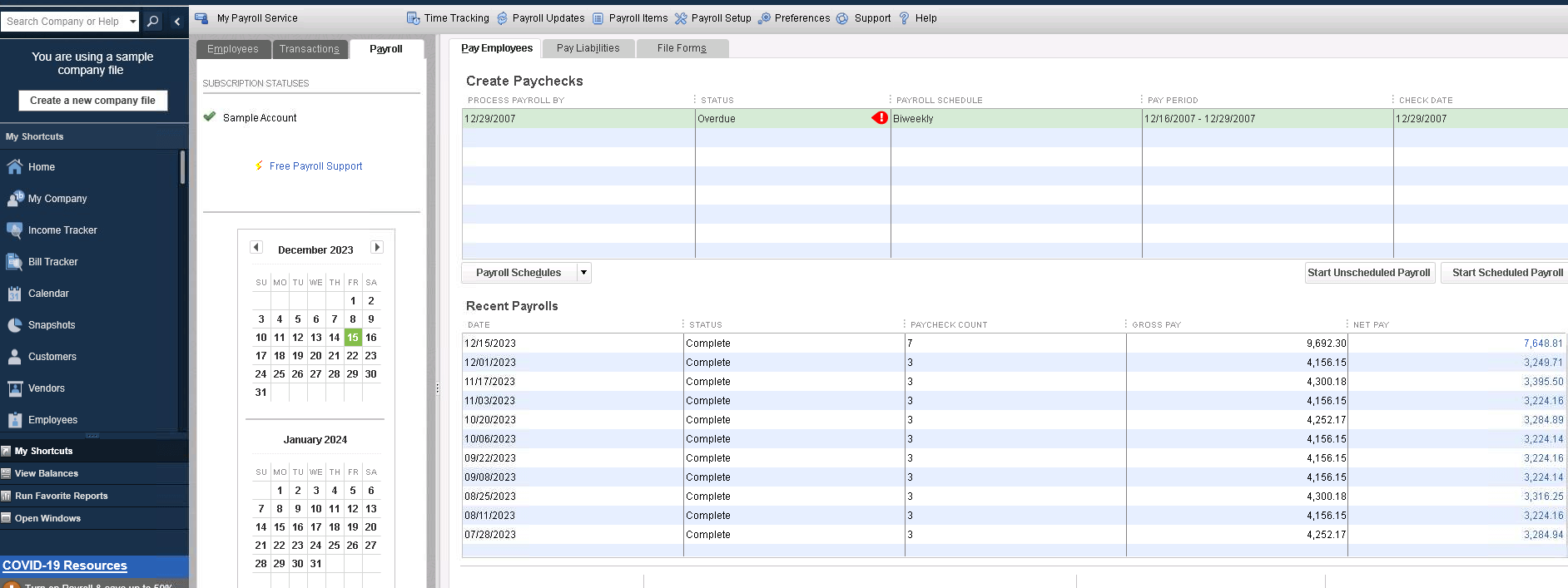The image size is (1568, 588).
Task: Open the Calendar shortcut icon
Action: [x=14, y=294]
